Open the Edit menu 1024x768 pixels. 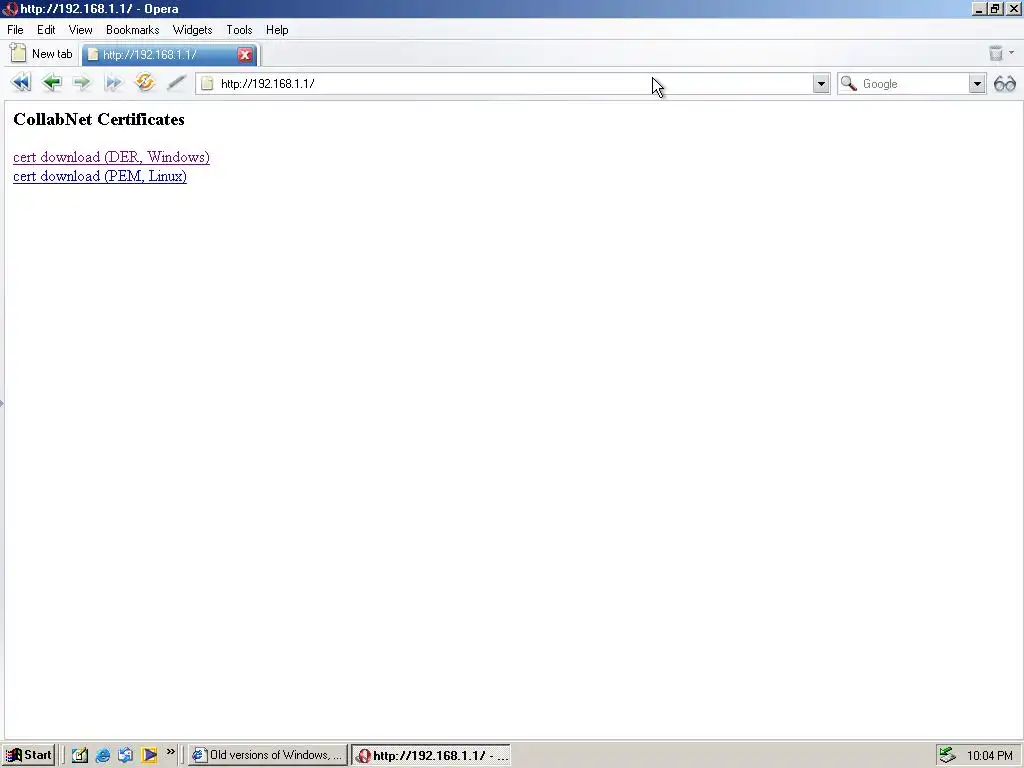pyautogui.click(x=46, y=30)
